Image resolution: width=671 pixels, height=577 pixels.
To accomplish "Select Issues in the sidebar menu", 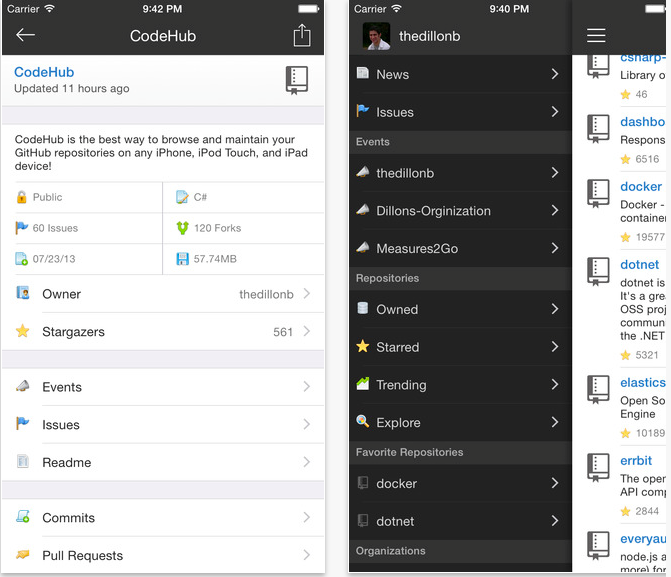I will pyautogui.click(x=460, y=112).
